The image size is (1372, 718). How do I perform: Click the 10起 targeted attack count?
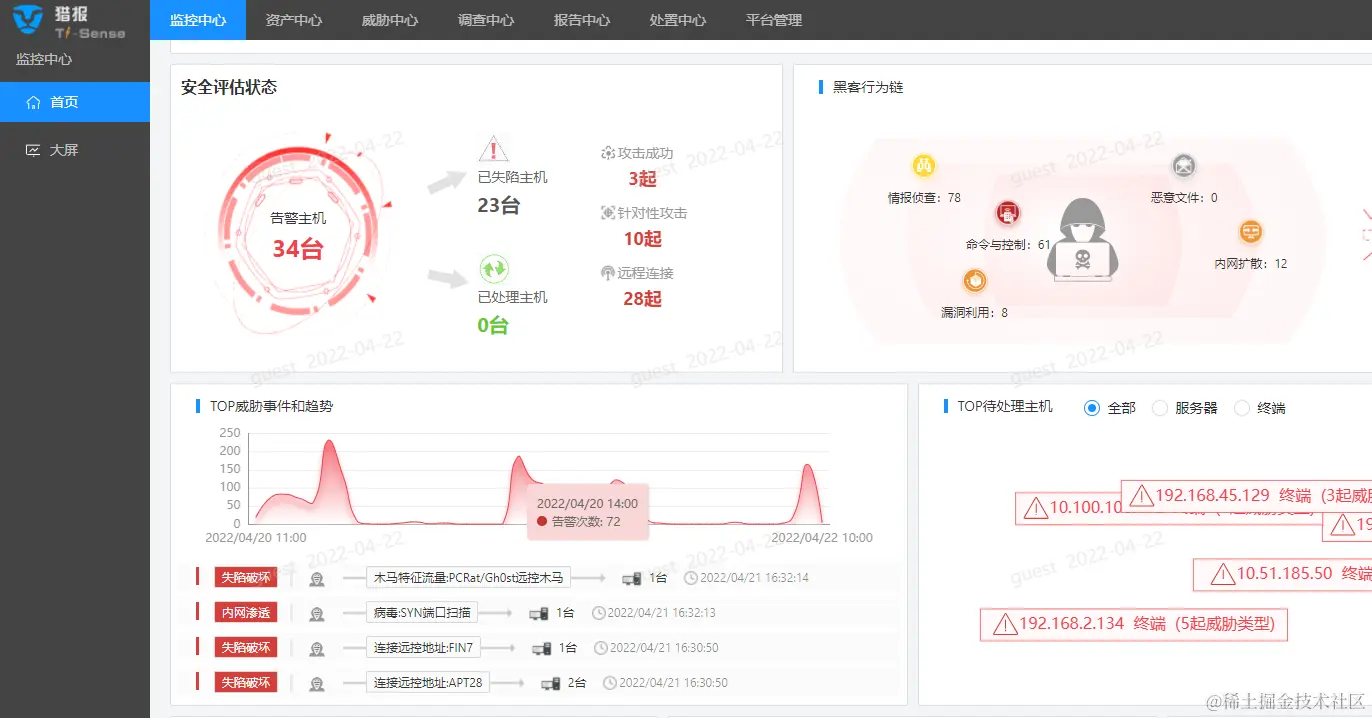coord(642,239)
